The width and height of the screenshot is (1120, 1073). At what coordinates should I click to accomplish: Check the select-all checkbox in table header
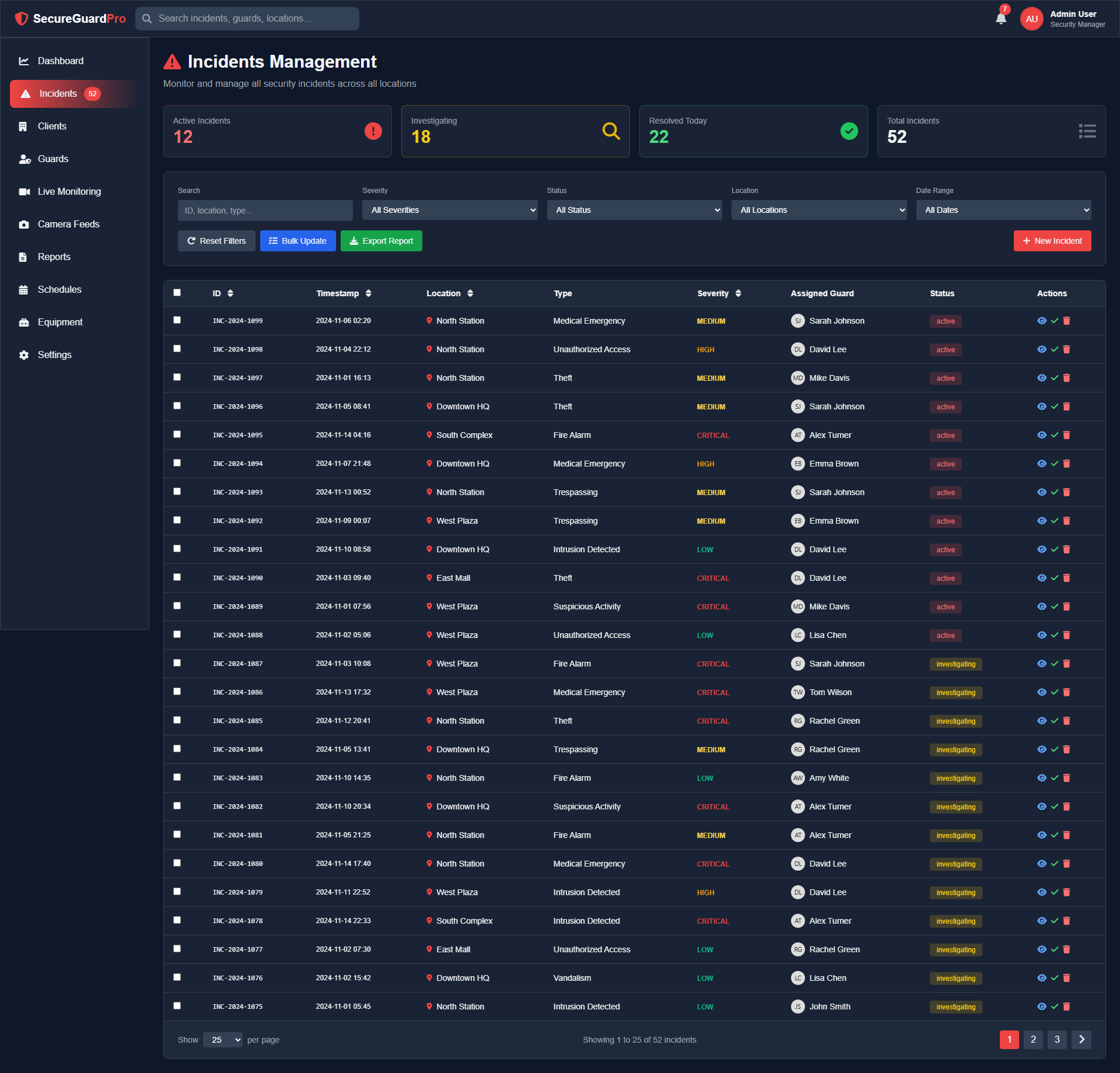point(177,293)
